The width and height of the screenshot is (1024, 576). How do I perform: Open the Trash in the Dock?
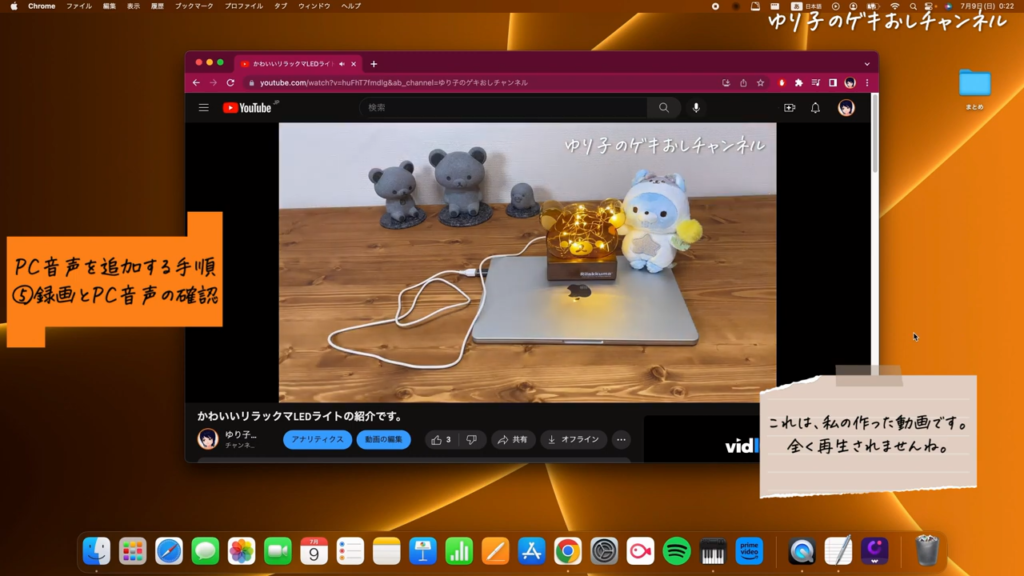(927, 551)
